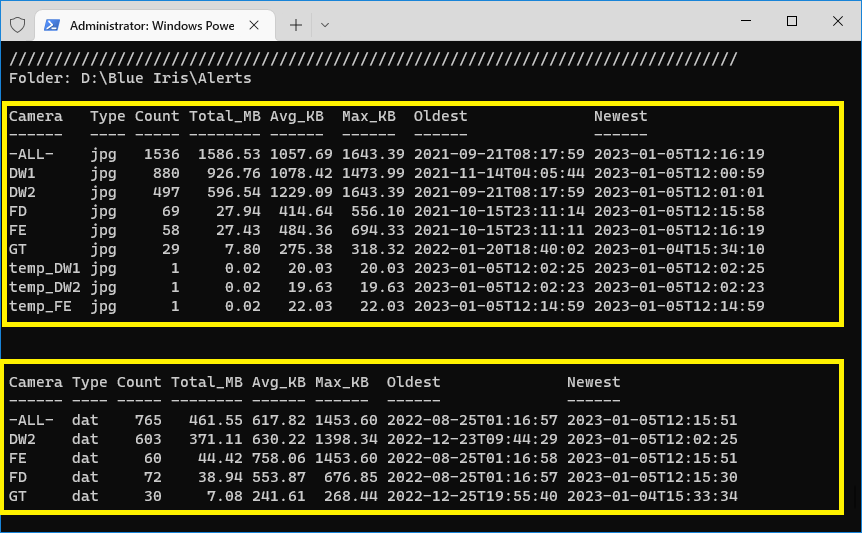Click the total value 371.11

click(x=216, y=440)
